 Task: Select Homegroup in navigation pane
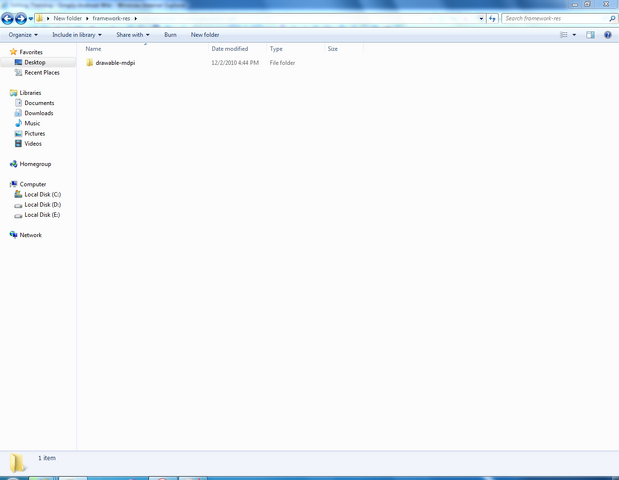pos(35,164)
